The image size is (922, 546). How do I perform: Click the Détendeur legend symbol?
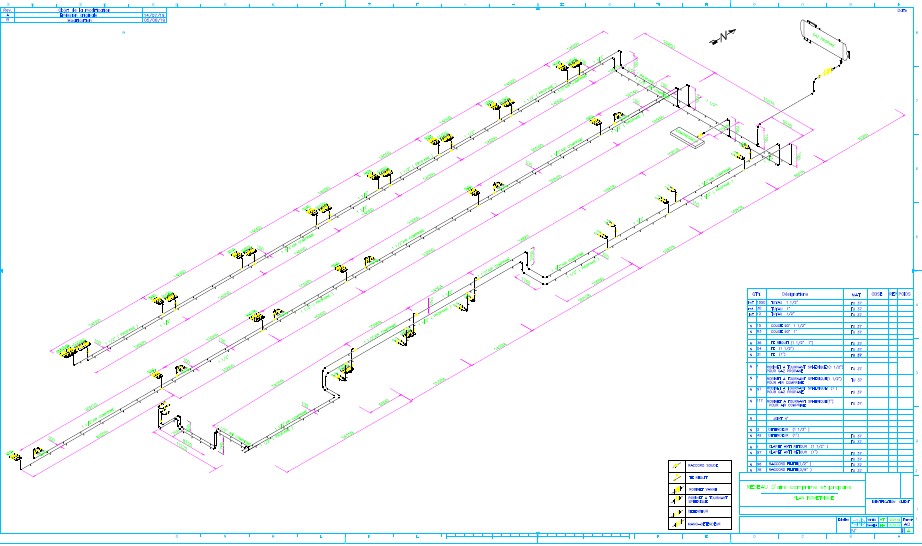click(x=676, y=512)
